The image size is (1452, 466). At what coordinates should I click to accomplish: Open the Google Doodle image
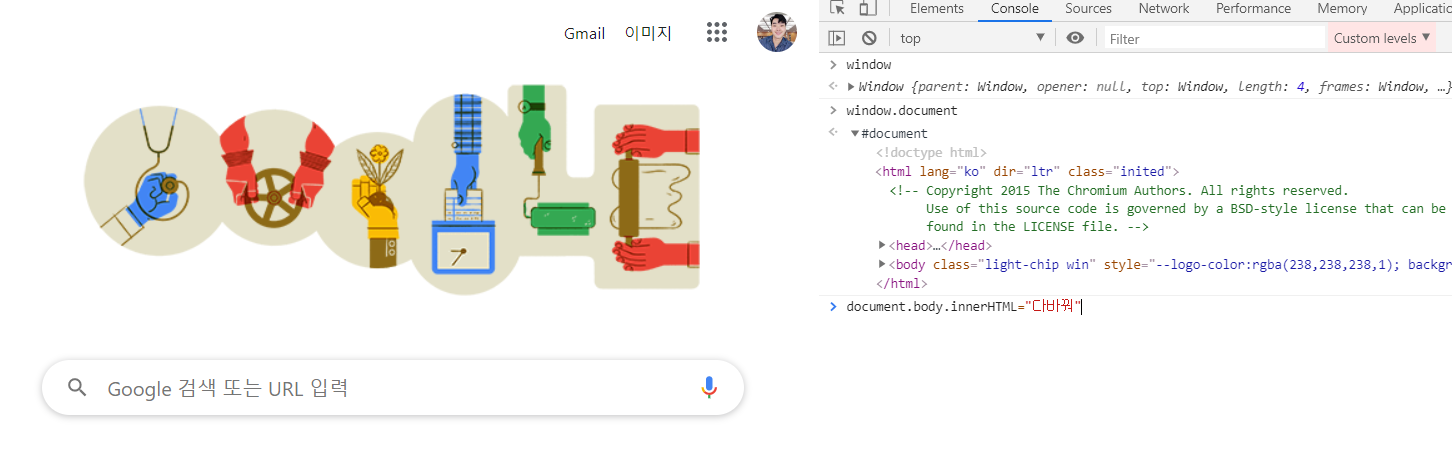[x=392, y=190]
